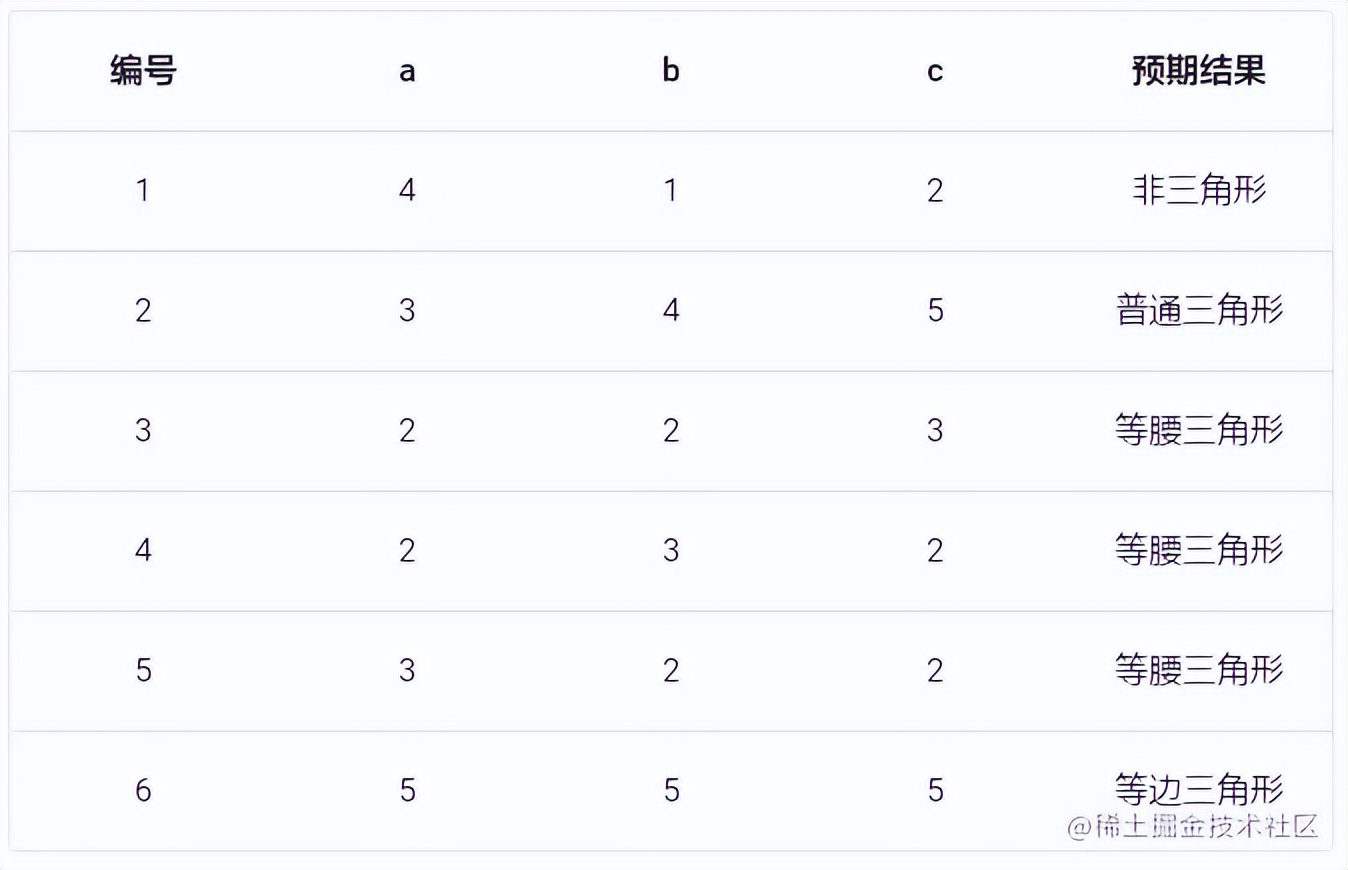Click row number 1 in 编号 column

point(143,190)
